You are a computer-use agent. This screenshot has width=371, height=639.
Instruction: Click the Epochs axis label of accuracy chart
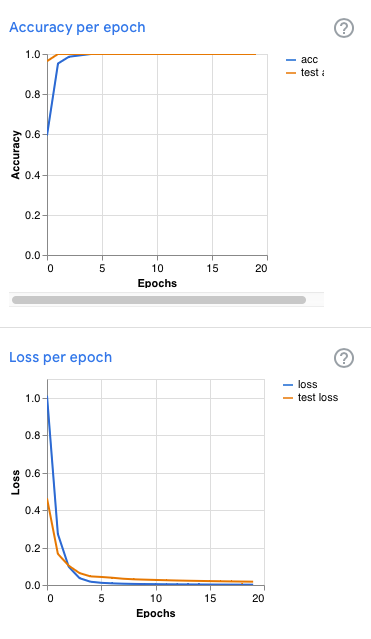coord(157,283)
